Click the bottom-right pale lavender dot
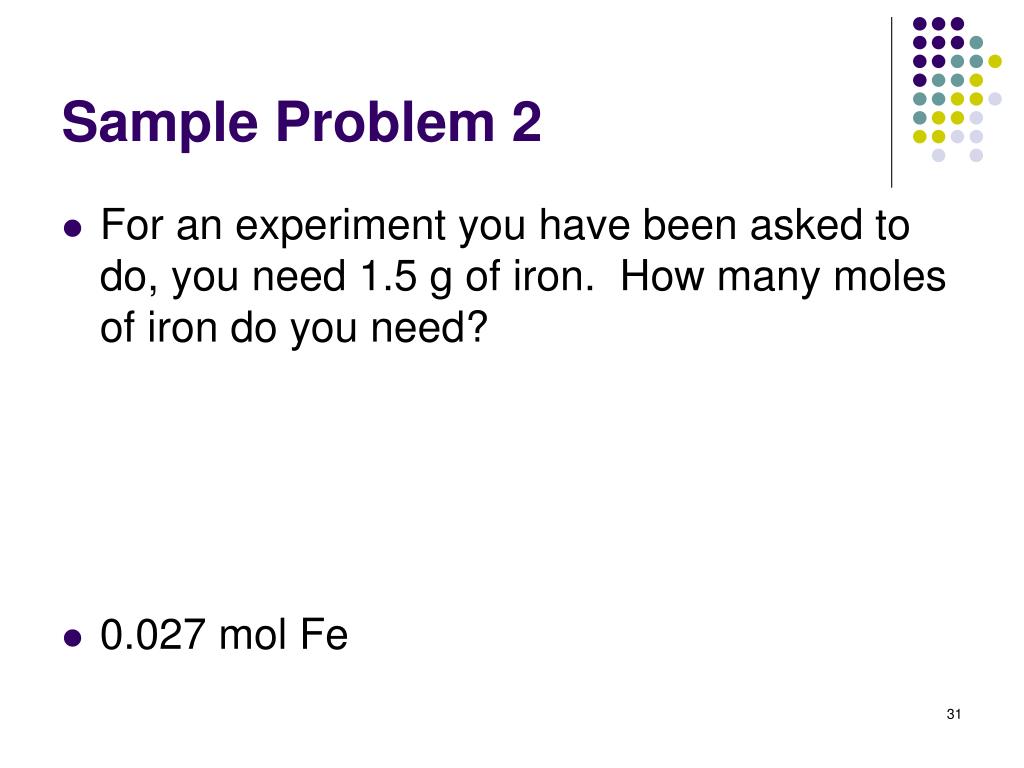The image size is (1024, 768). tap(976, 155)
